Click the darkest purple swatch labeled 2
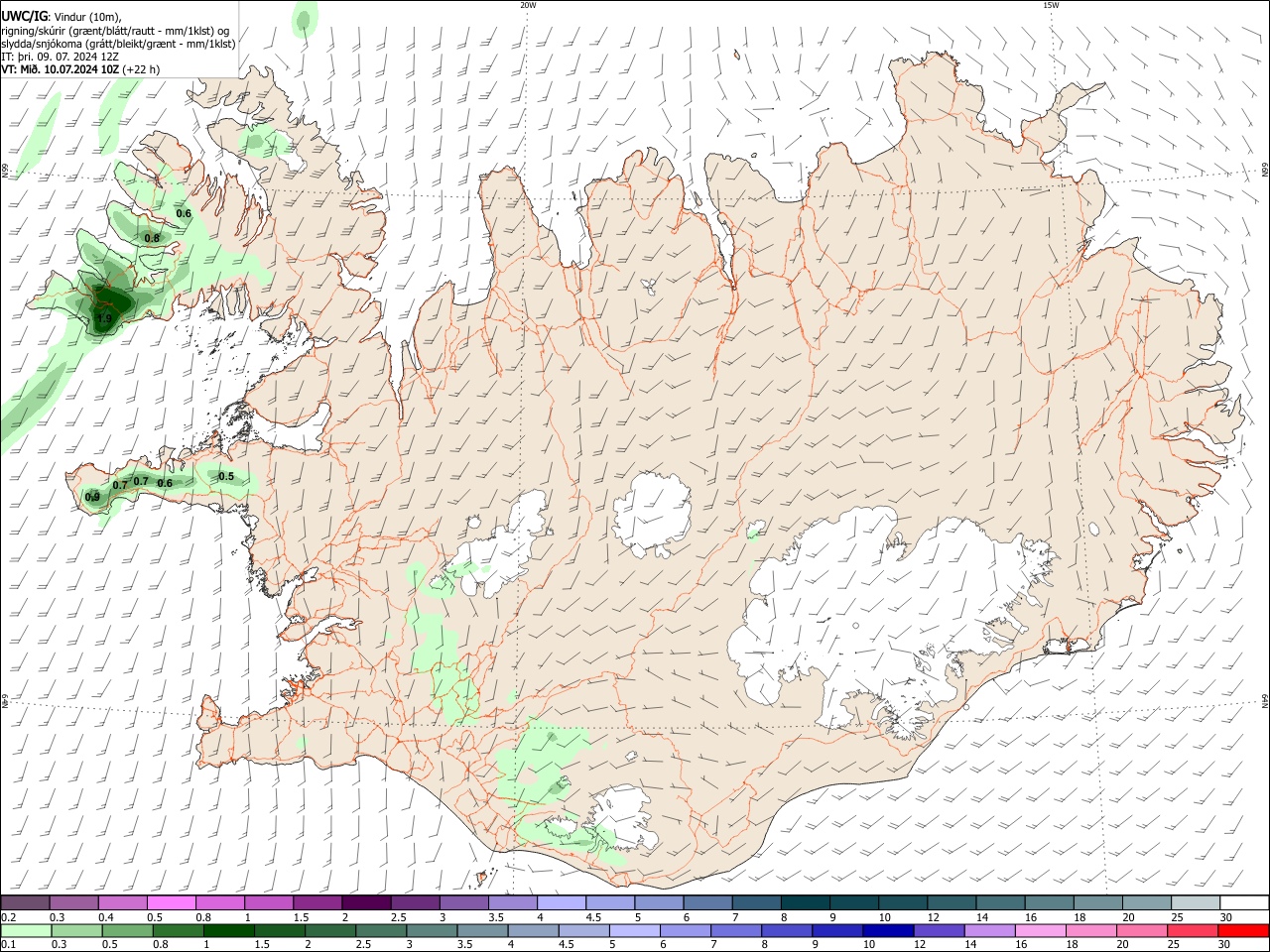The image size is (1270, 952). [365, 903]
